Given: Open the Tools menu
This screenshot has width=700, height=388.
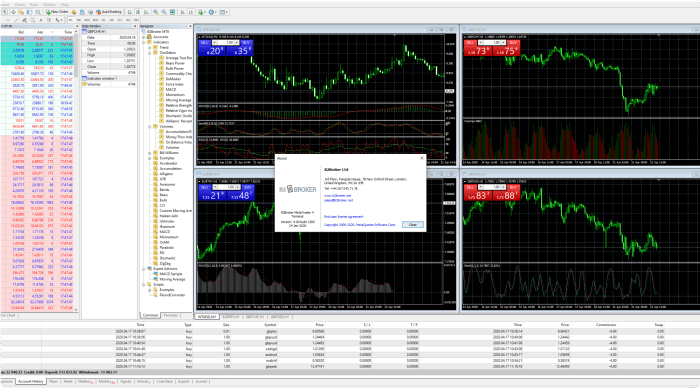Looking at the screenshot, I should coord(34,4).
